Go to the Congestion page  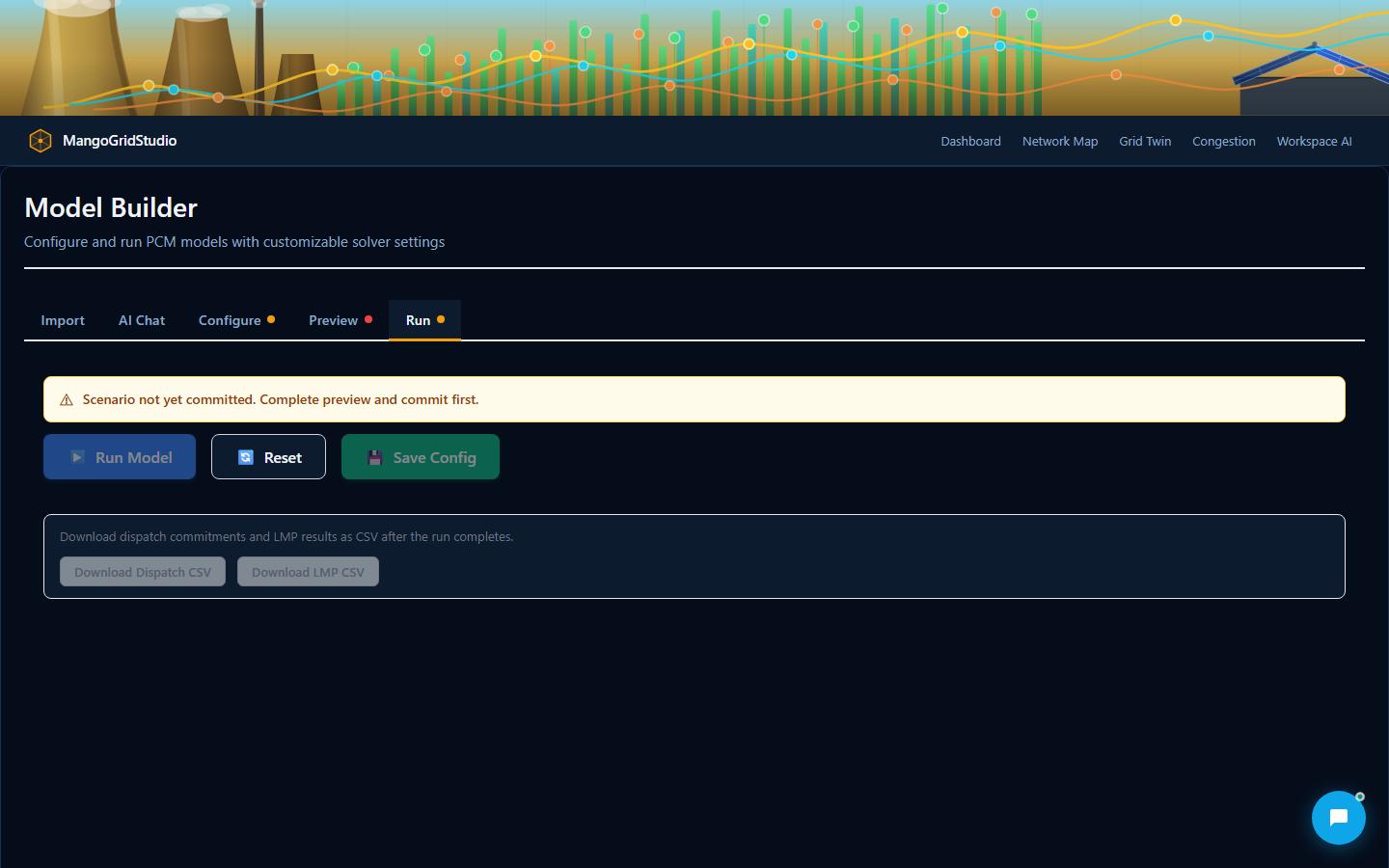click(1224, 141)
